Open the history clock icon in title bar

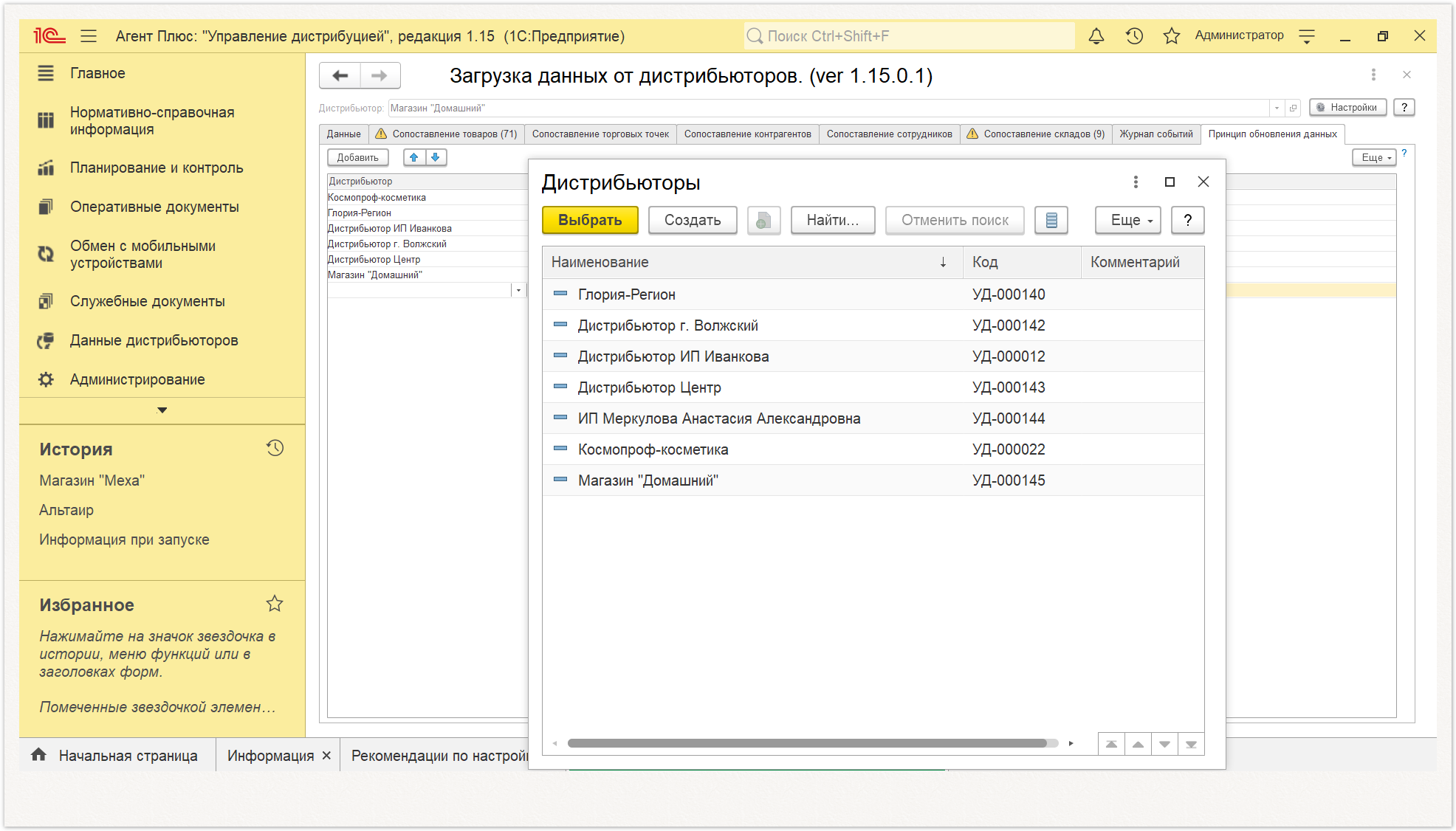point(1134,35)
